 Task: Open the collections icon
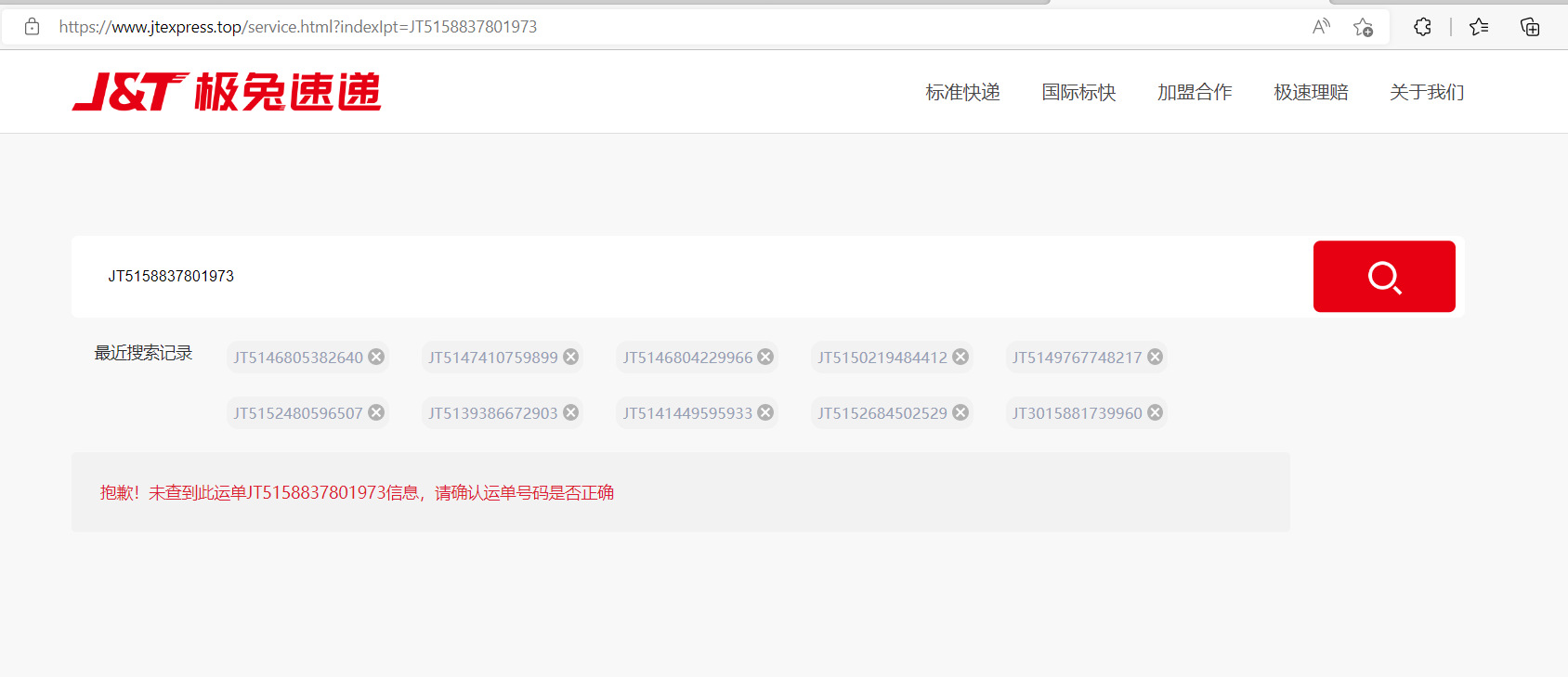pos(1530,27)
